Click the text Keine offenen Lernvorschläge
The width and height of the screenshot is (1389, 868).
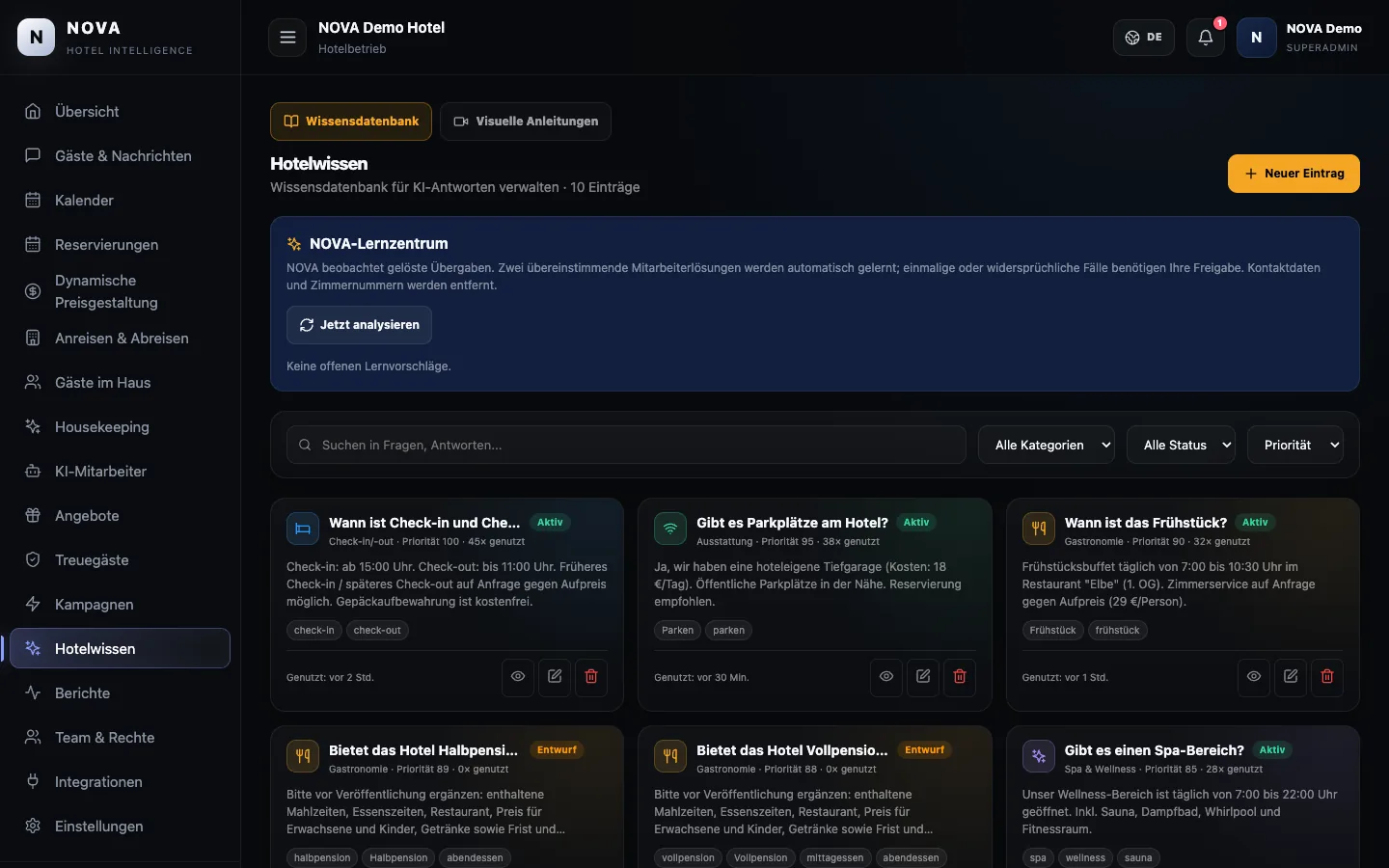(368, 366)
